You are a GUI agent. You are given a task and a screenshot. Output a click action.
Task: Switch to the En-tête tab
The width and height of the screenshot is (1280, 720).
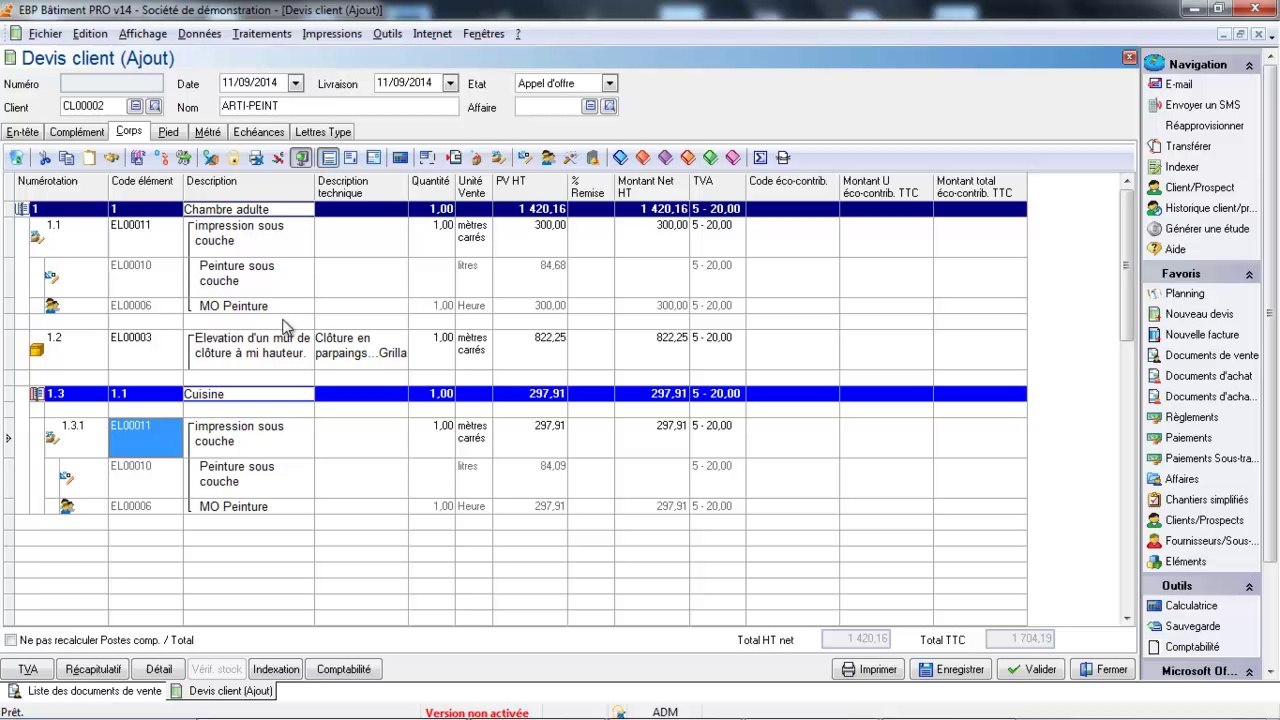[23, 132]
